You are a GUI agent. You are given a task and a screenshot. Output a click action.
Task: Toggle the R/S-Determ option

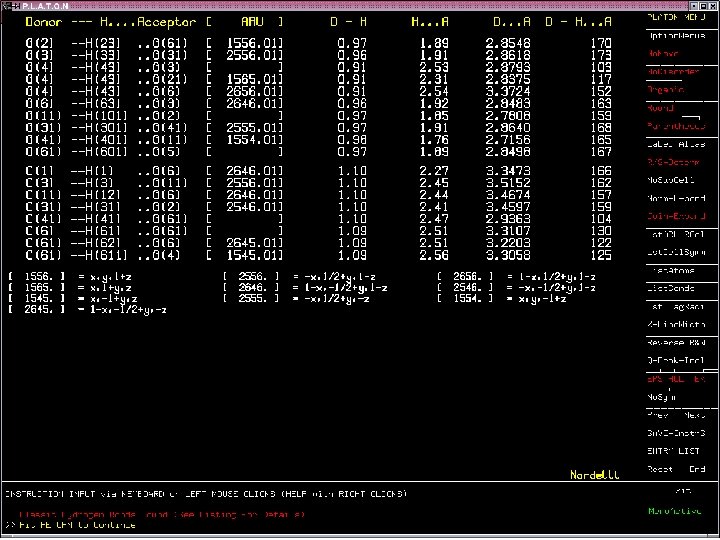(674, 162)
